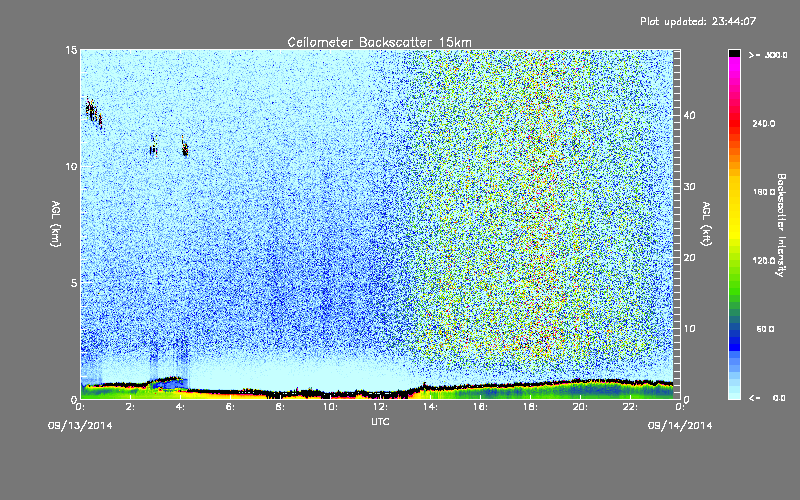The width and height of the screenshot is (800, 500).
Task: Click the start date label 09/13/2014
Action: (80, 426)
